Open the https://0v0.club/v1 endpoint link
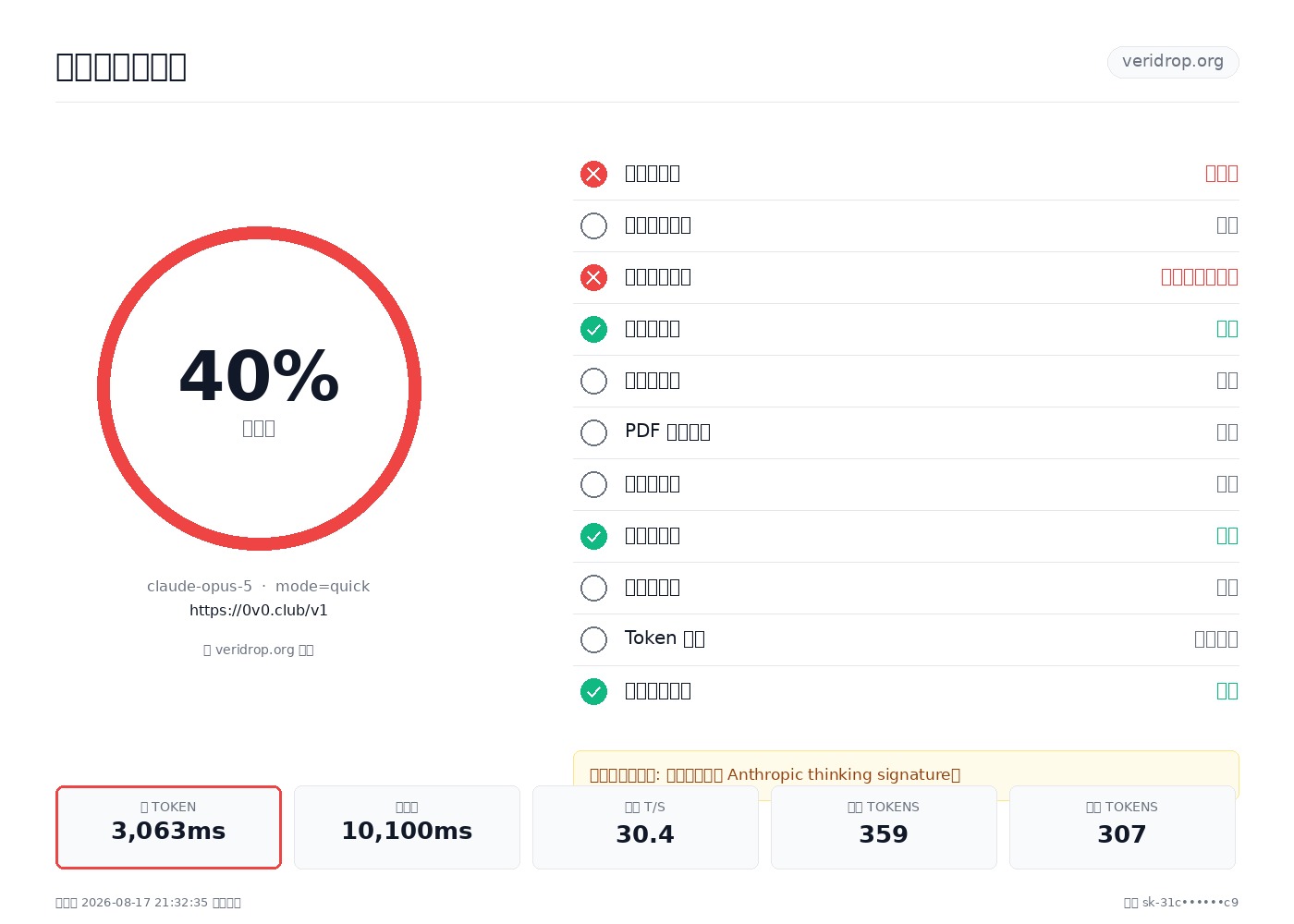The height and width of the screenshot is (924, 1294). [x=259, y=611]
